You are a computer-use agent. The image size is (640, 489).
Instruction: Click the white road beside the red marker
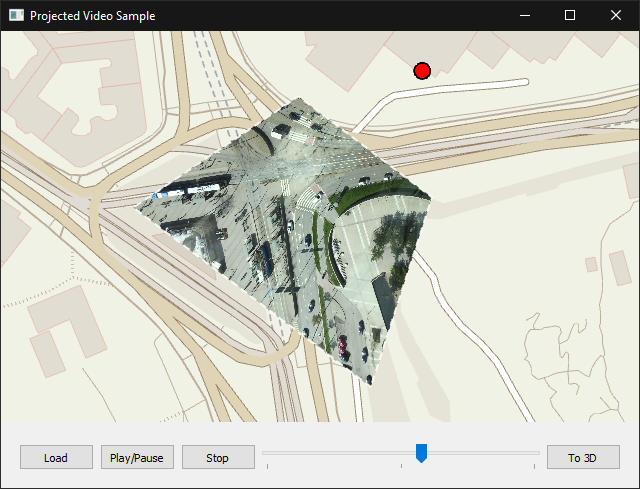coord(470,87)
